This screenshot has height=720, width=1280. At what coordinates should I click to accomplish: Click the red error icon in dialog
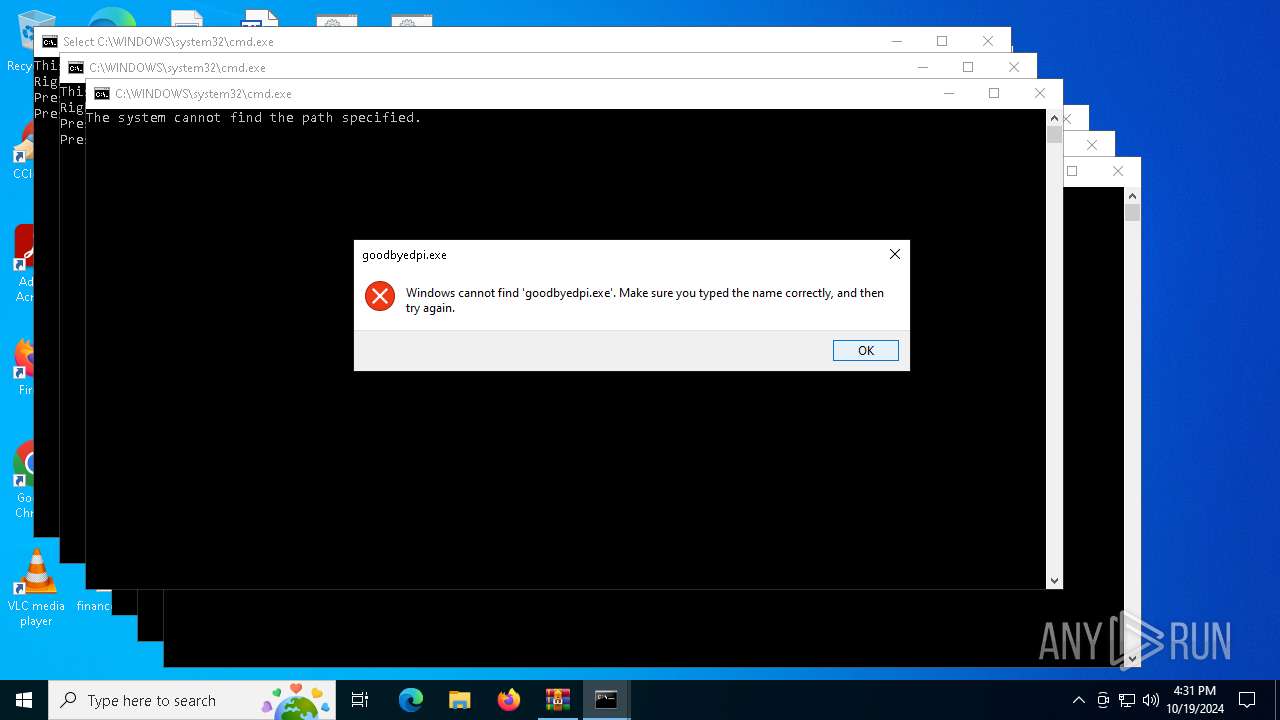tap(380, 296)
